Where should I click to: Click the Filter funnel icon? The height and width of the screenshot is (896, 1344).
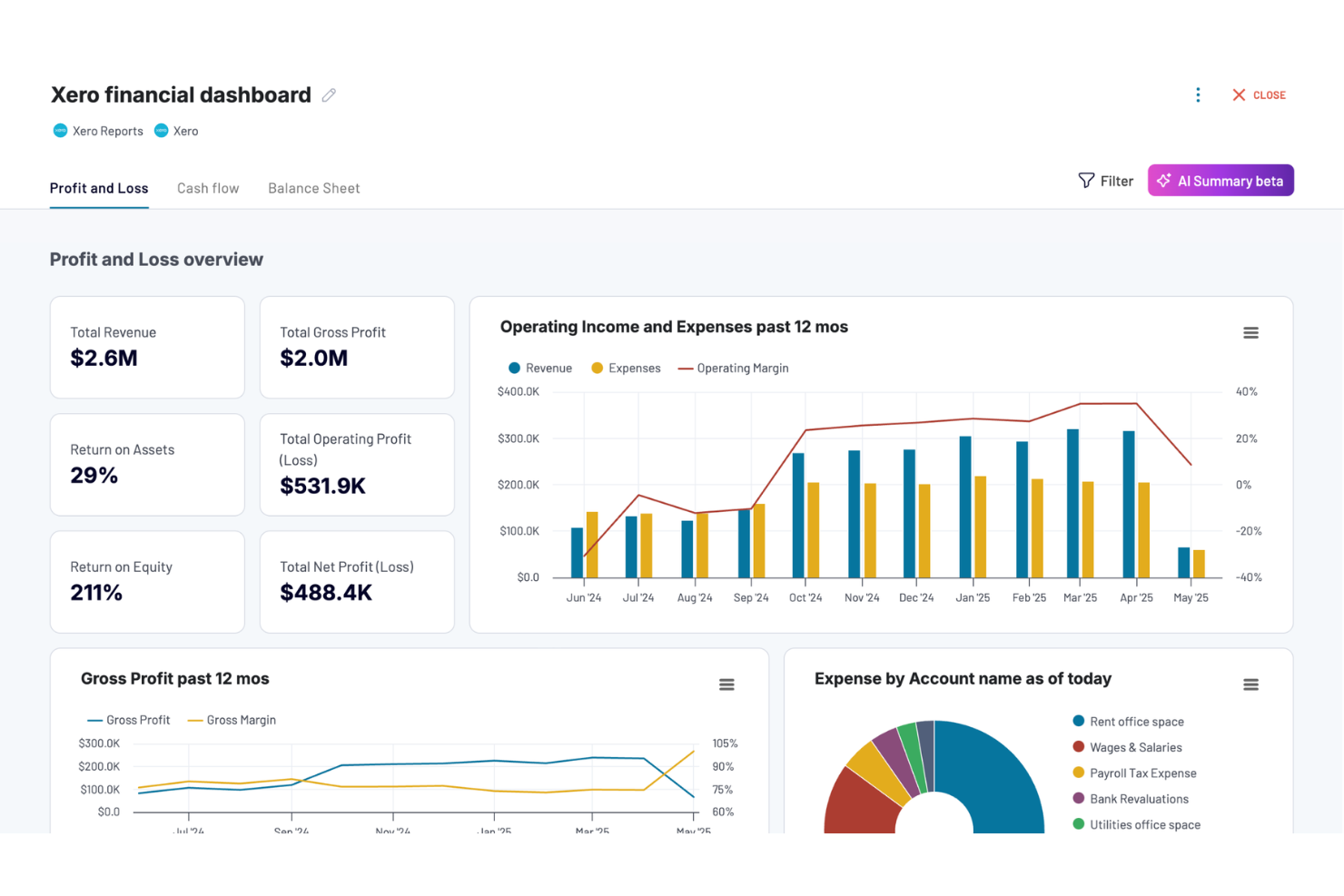(x=1087, y=180)
